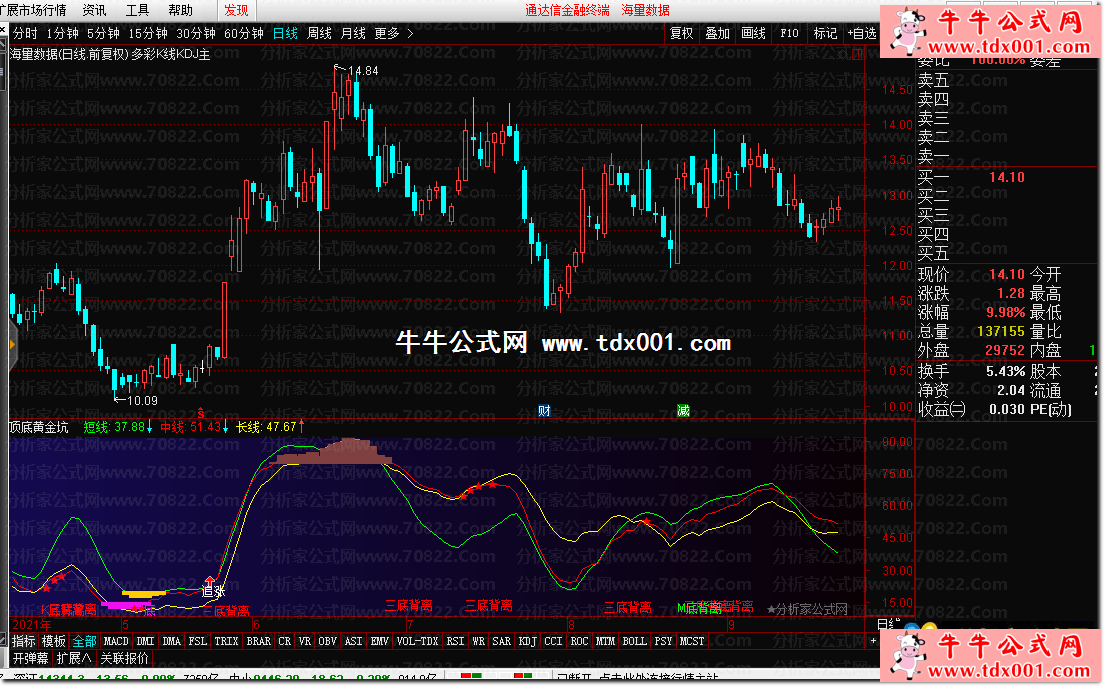1106x687 pixels.
Task: Click the 14.84 high price label
Action: (x=363, y=71)
